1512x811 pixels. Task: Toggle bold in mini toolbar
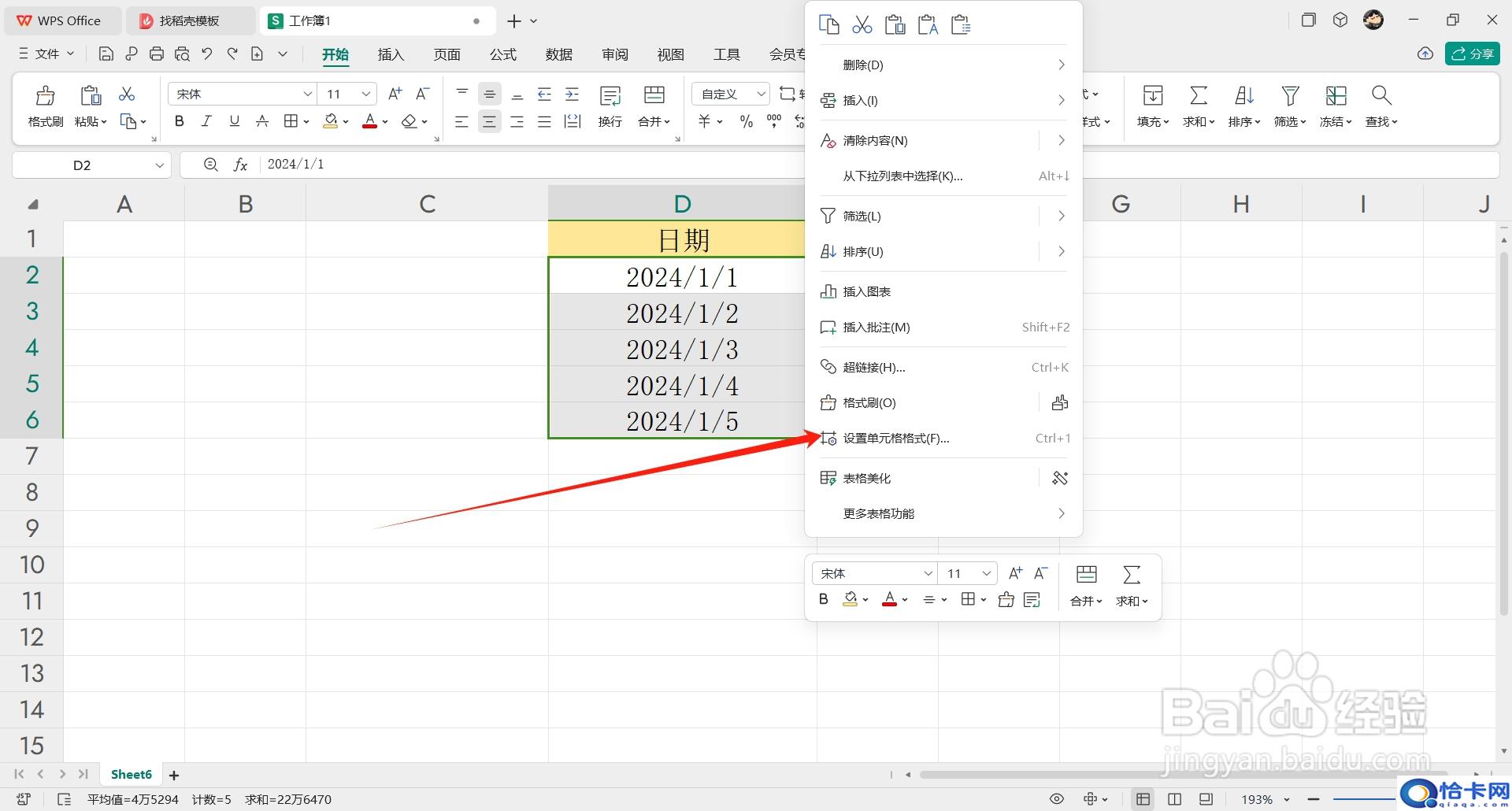coord(824,599)
